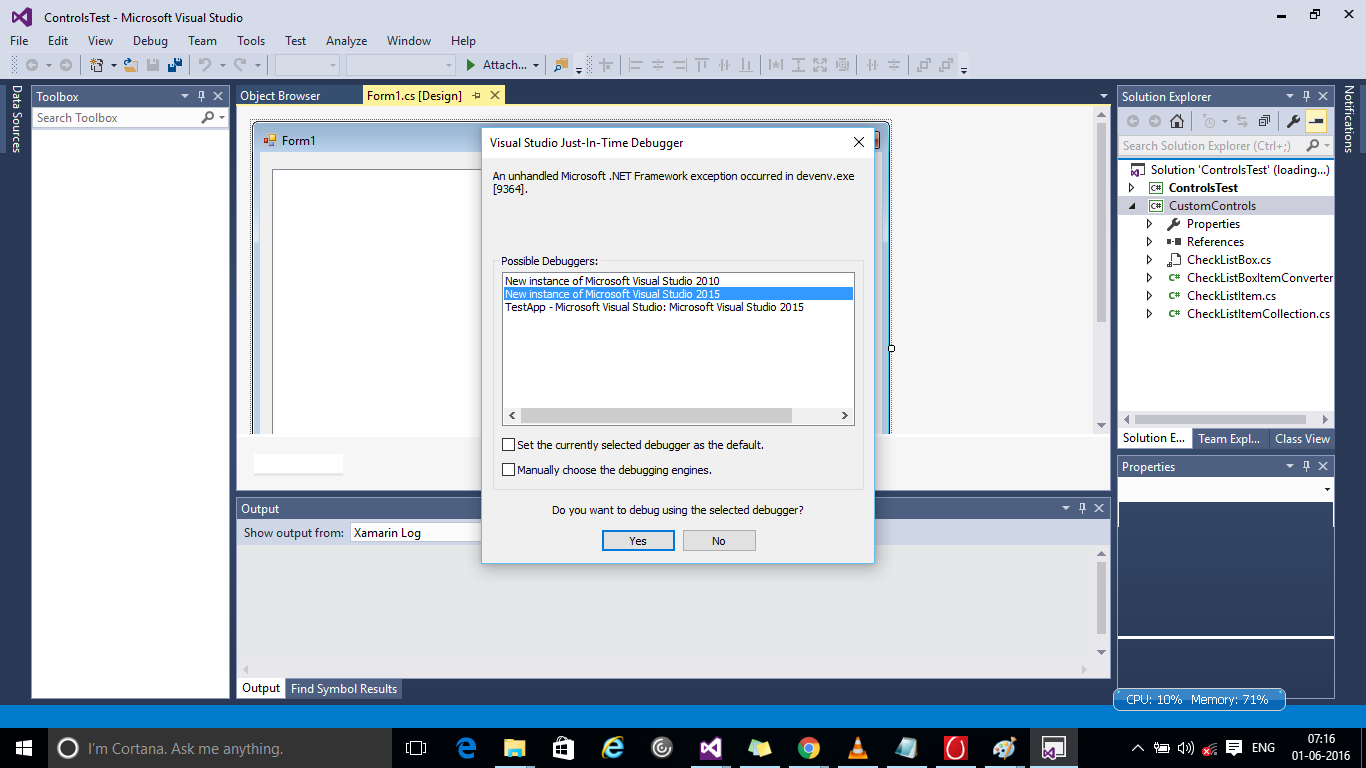Click Collapse All icon in Solution Explorer
This screenshot has width=1366, height=768.
(1264, 121)
